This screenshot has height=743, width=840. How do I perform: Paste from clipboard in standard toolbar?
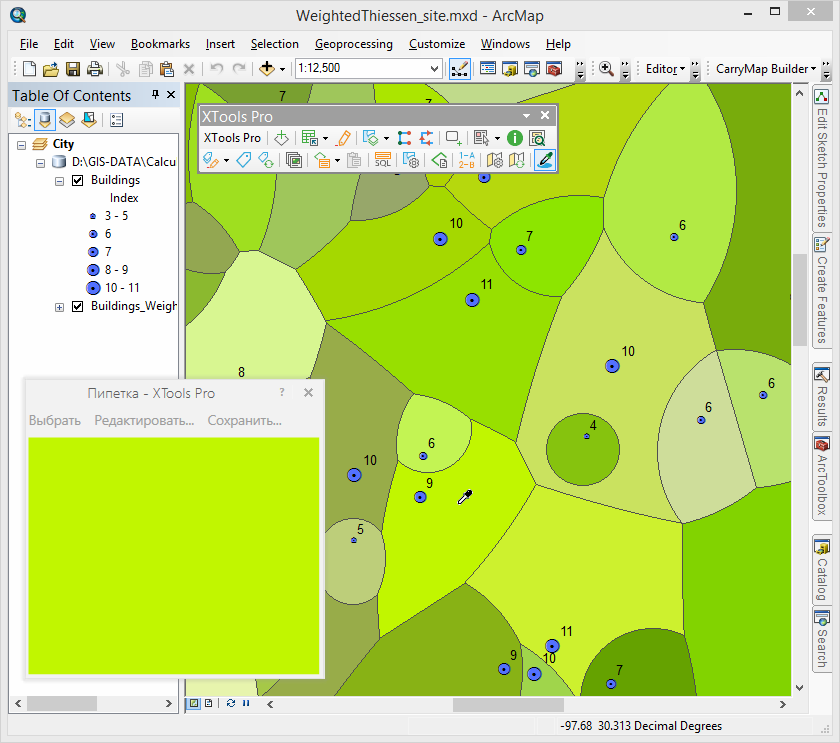pos(167,69)
